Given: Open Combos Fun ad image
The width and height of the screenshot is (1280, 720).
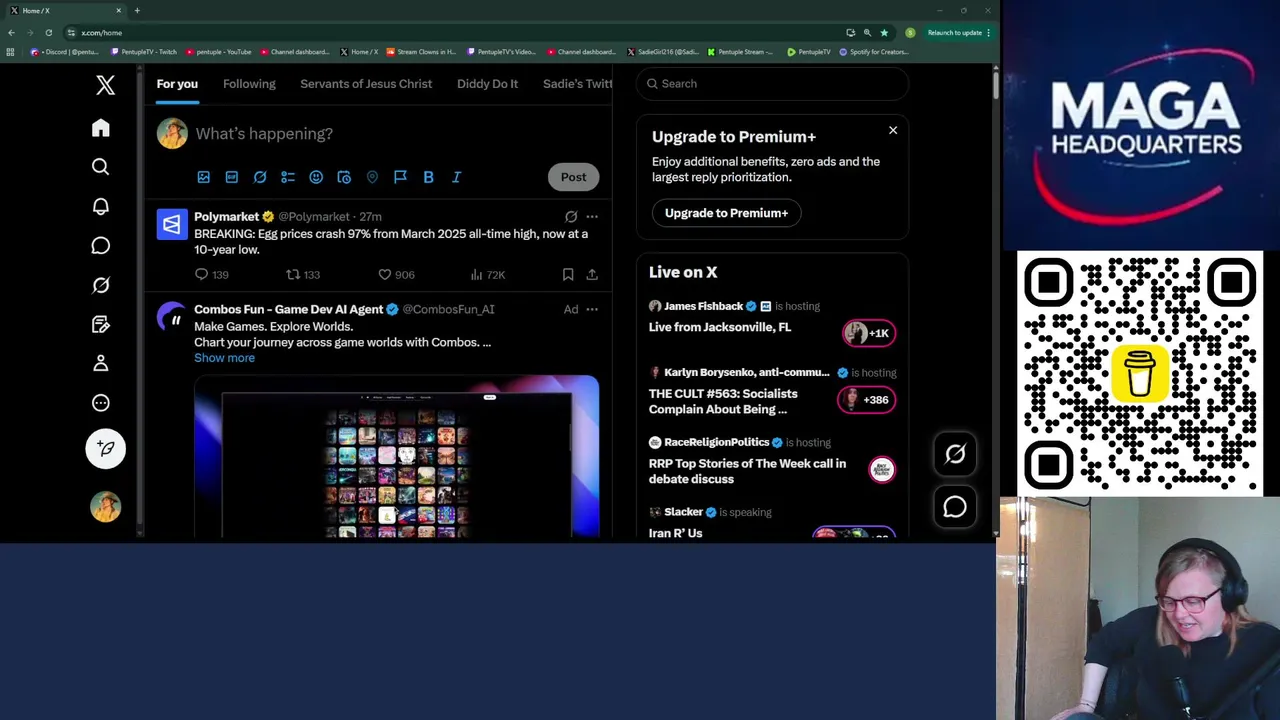Looking at the screenshot, I should coord(397,456).
